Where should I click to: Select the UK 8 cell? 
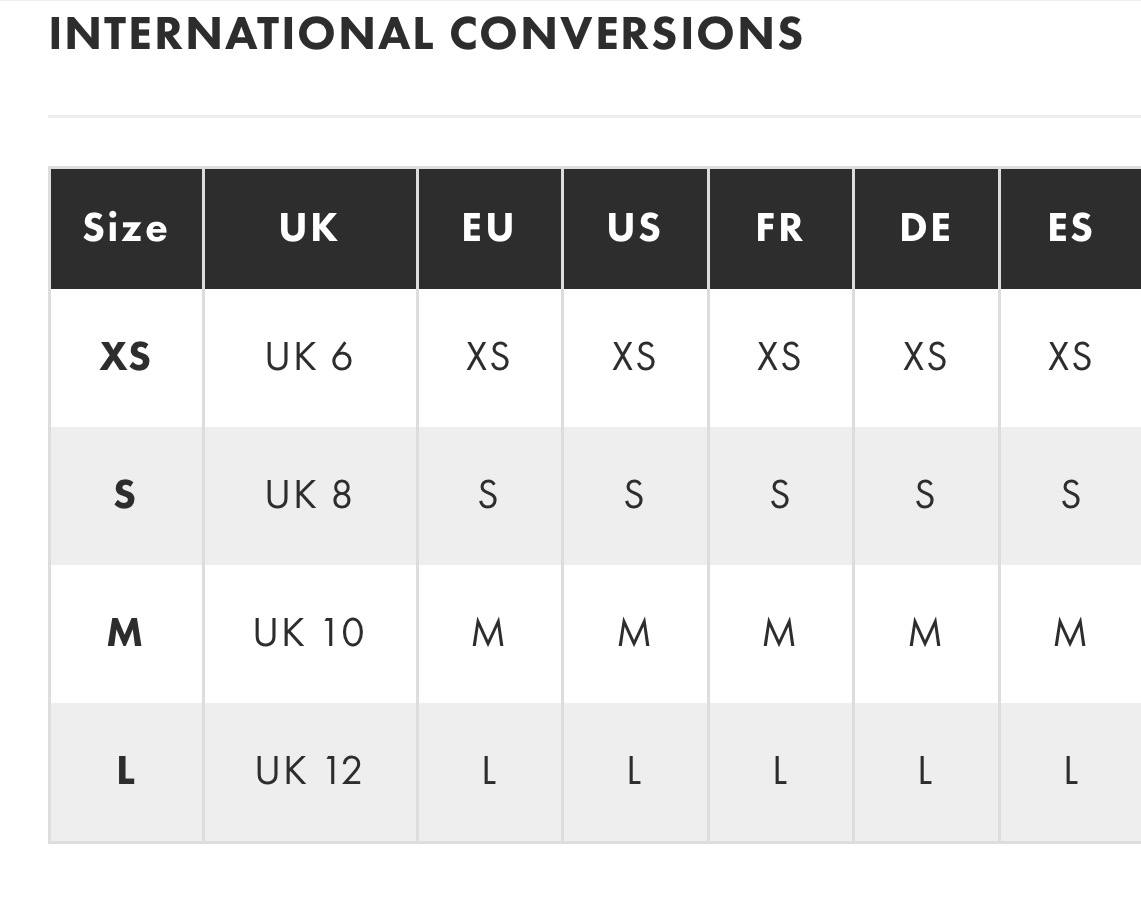309,495
